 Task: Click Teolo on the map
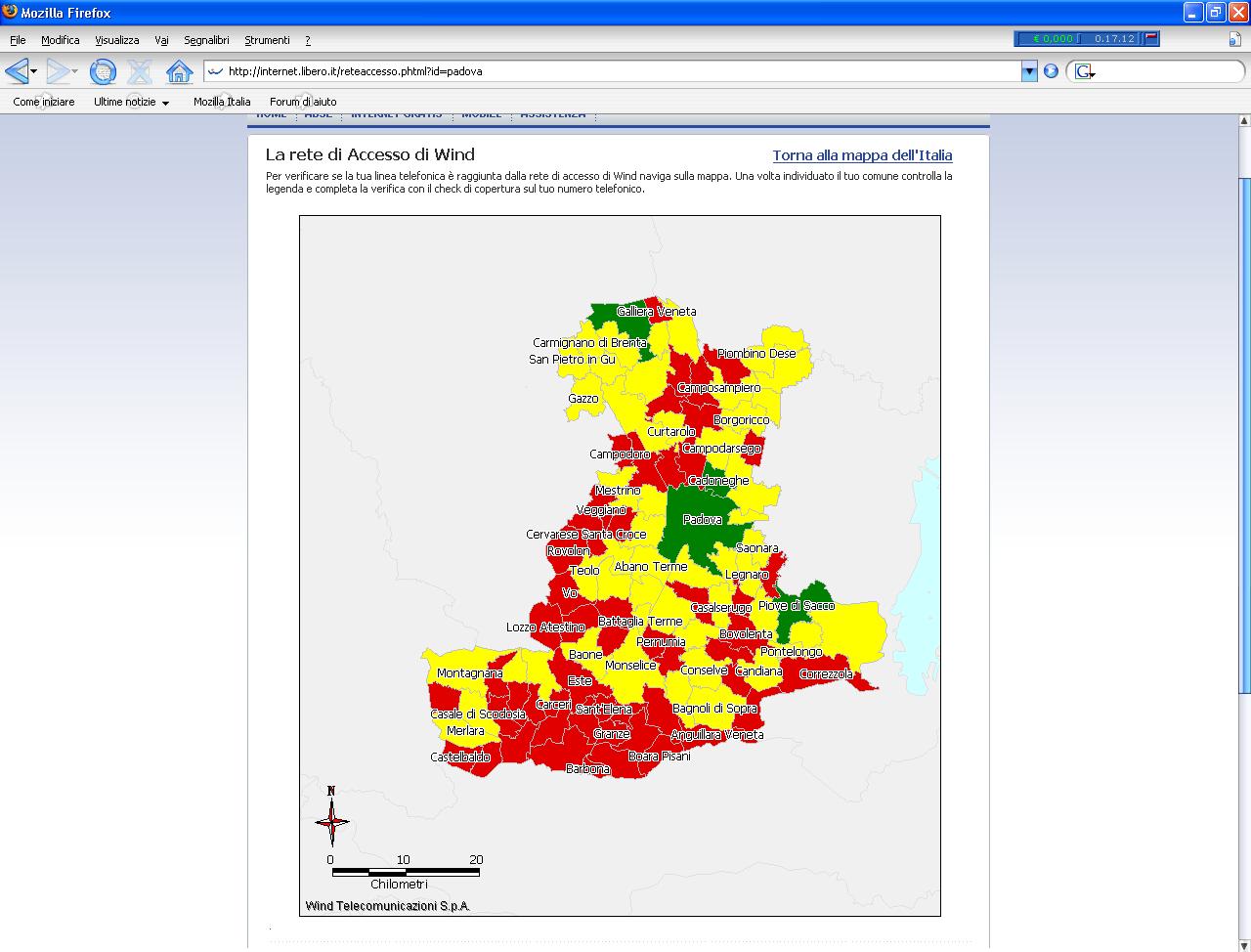pyautogui.click(x=584, y=571)
